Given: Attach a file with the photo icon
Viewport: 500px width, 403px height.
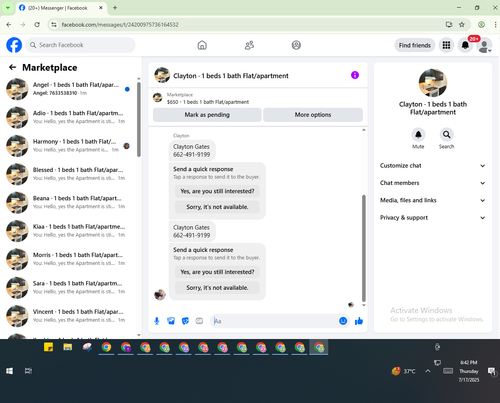Looking at the screenshot, I should point(171,321).
